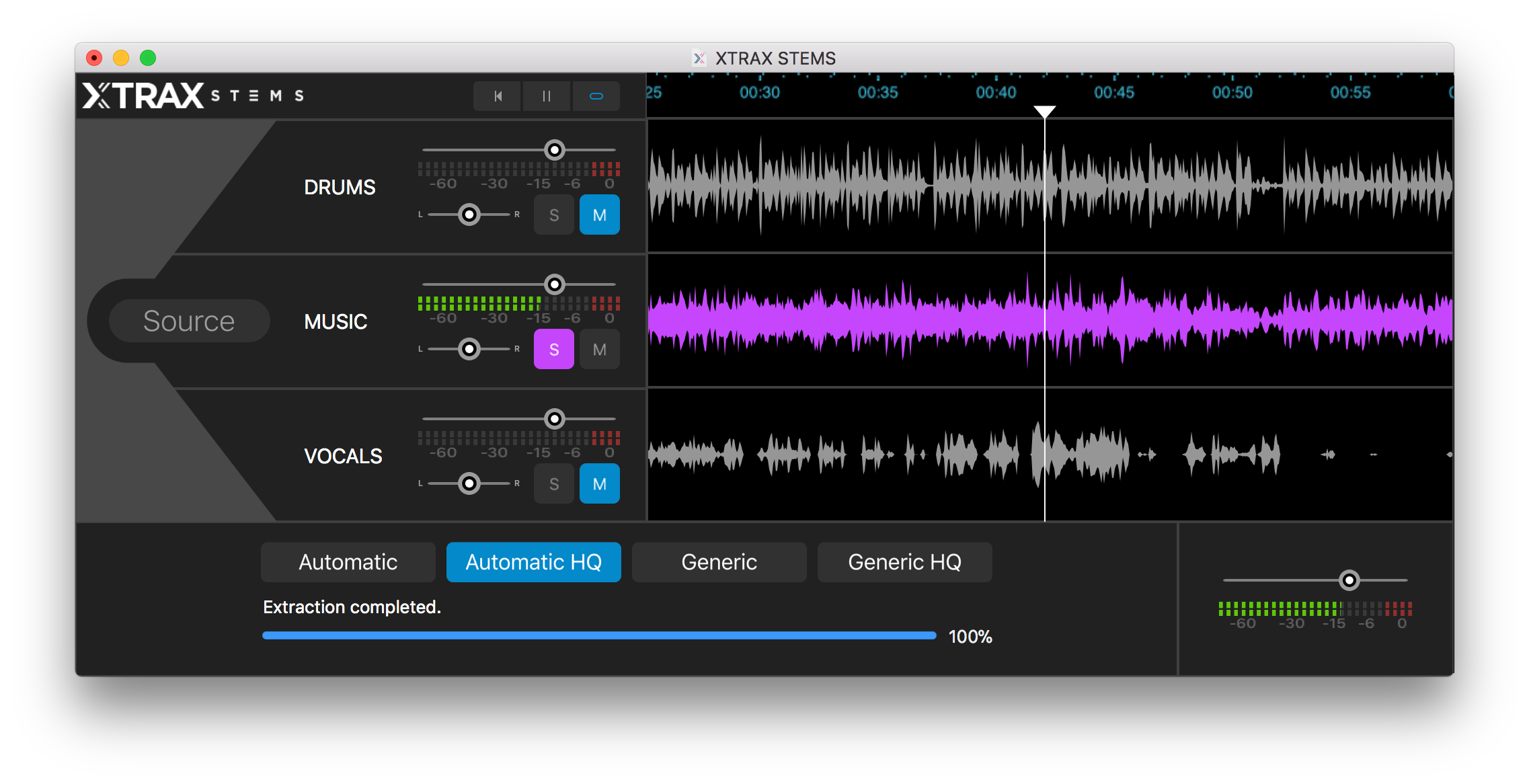Click the master output level meter
Screen dimensions: 1529x784
pyautogui.click(x=1315, y=609)
